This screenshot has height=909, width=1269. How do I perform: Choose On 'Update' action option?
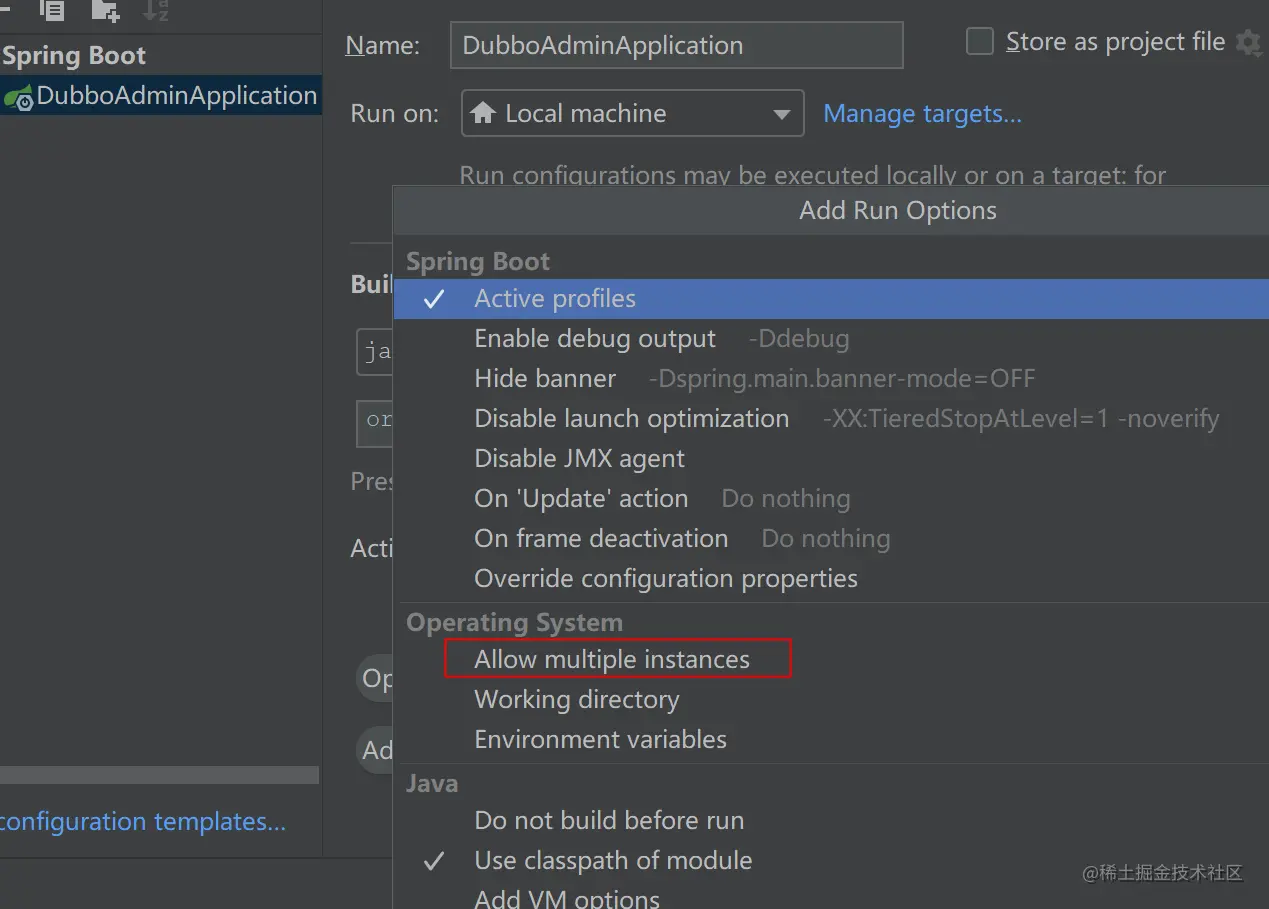pyautogui.click(x=831, y=499)
